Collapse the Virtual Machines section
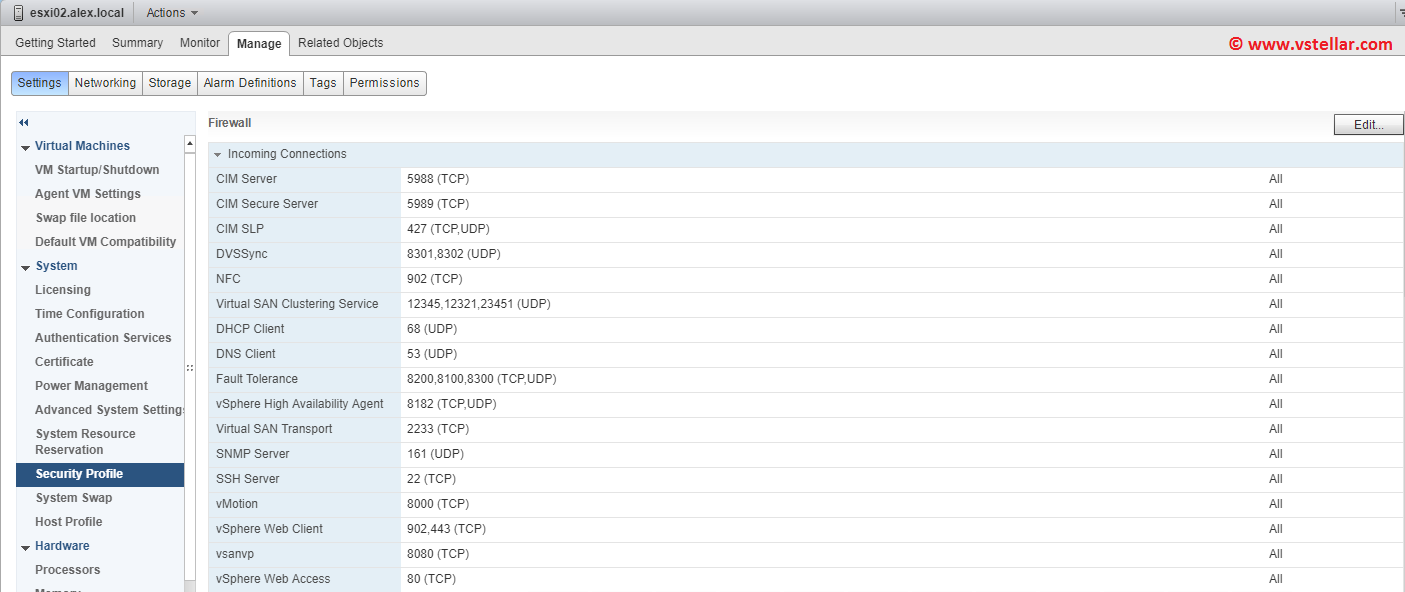 point(25,145)
